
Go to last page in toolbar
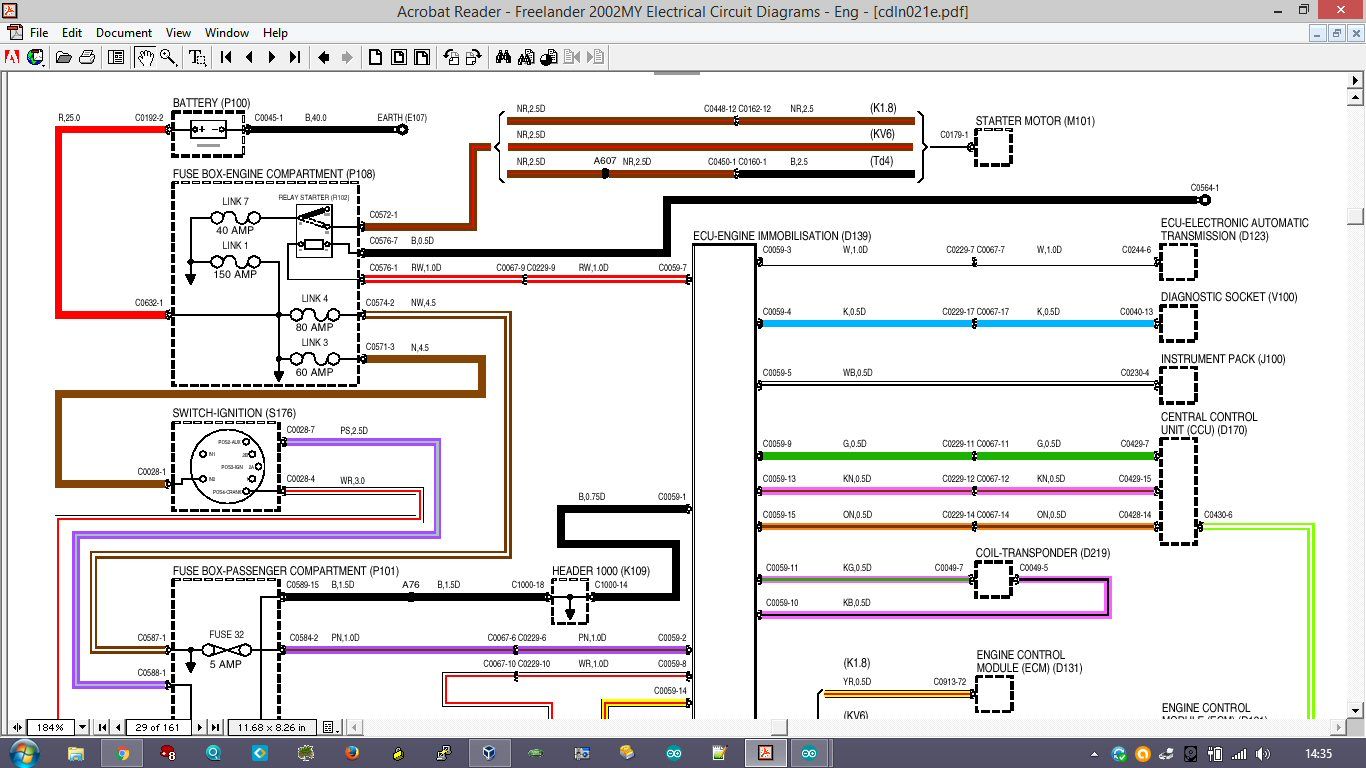tap(295, 57)
